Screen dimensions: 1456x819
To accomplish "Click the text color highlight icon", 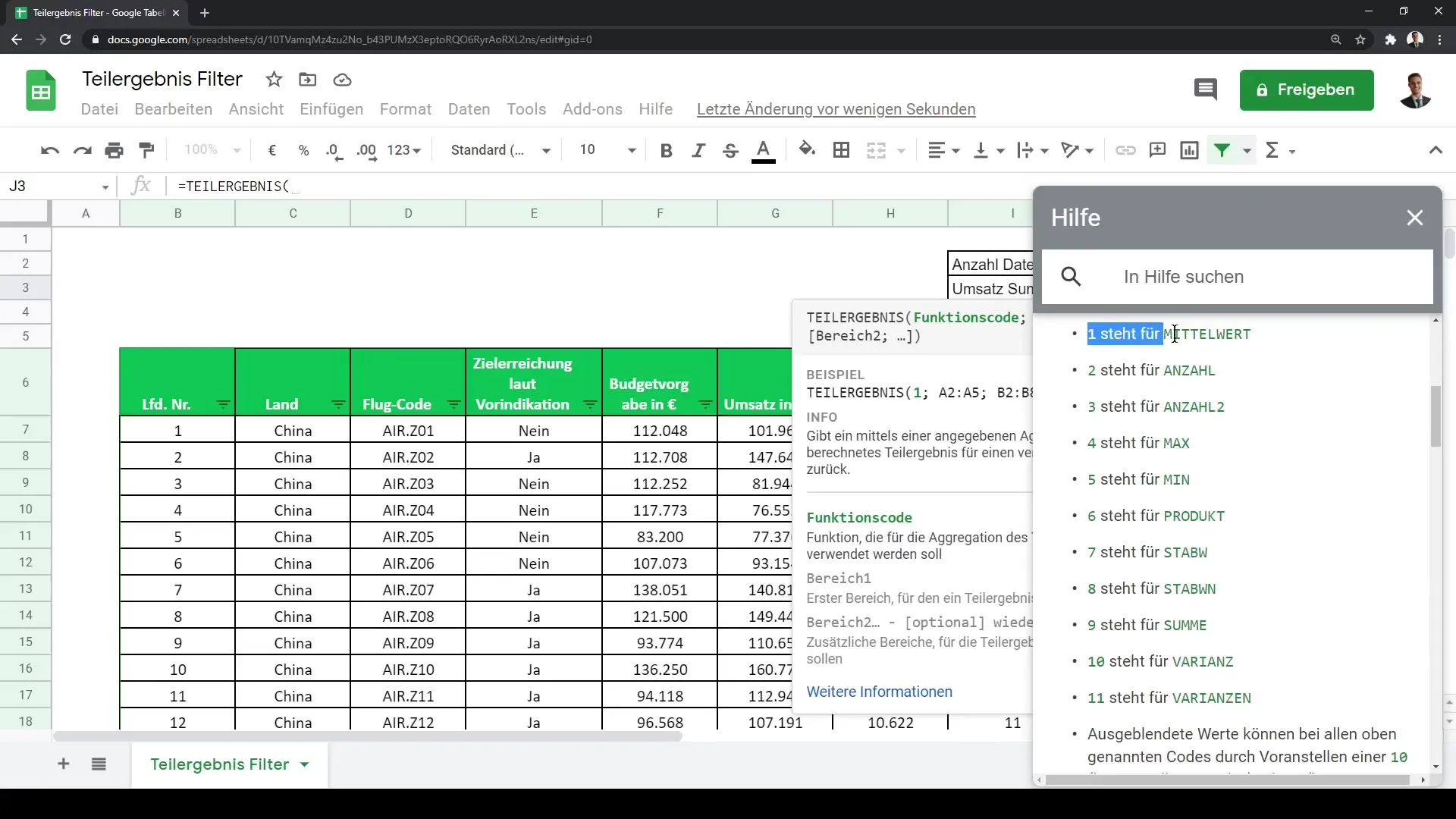I will pos(764,150).
